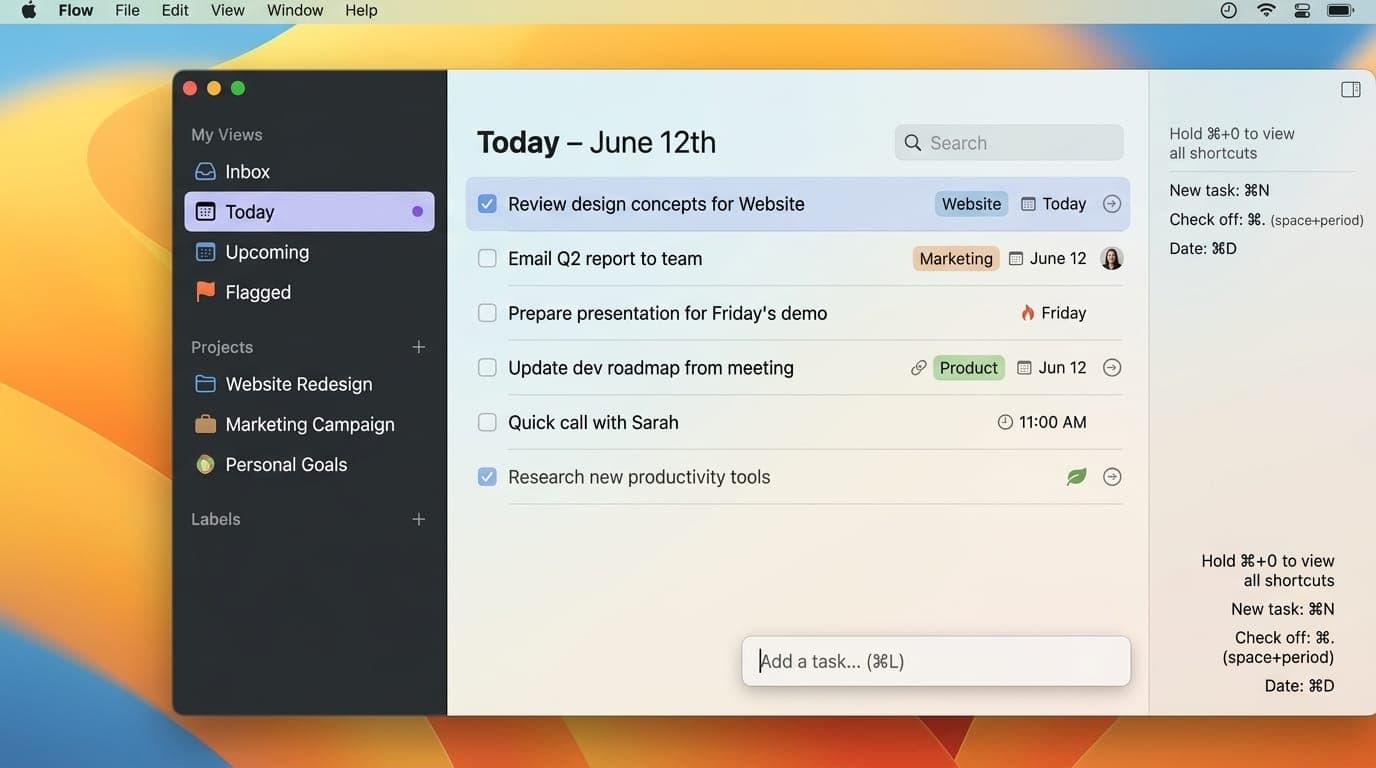Click in the Add a task field
The height and width of the screenshot is (768, 1376).
tap(936, 661)
